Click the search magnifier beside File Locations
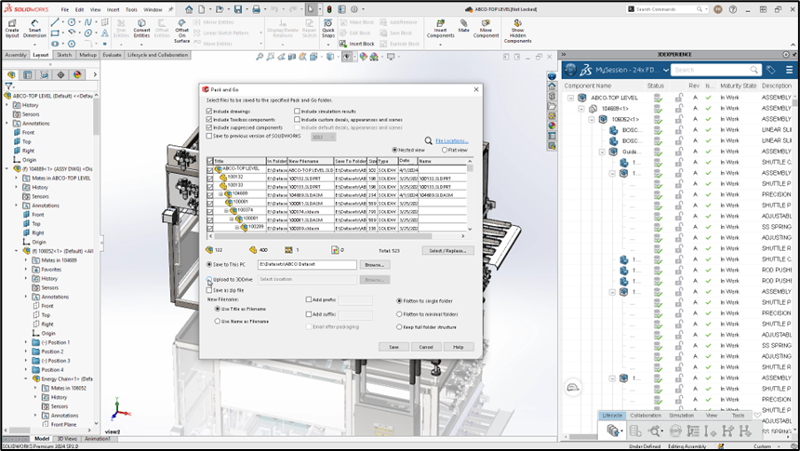The image size is (800, 451). 428,141
